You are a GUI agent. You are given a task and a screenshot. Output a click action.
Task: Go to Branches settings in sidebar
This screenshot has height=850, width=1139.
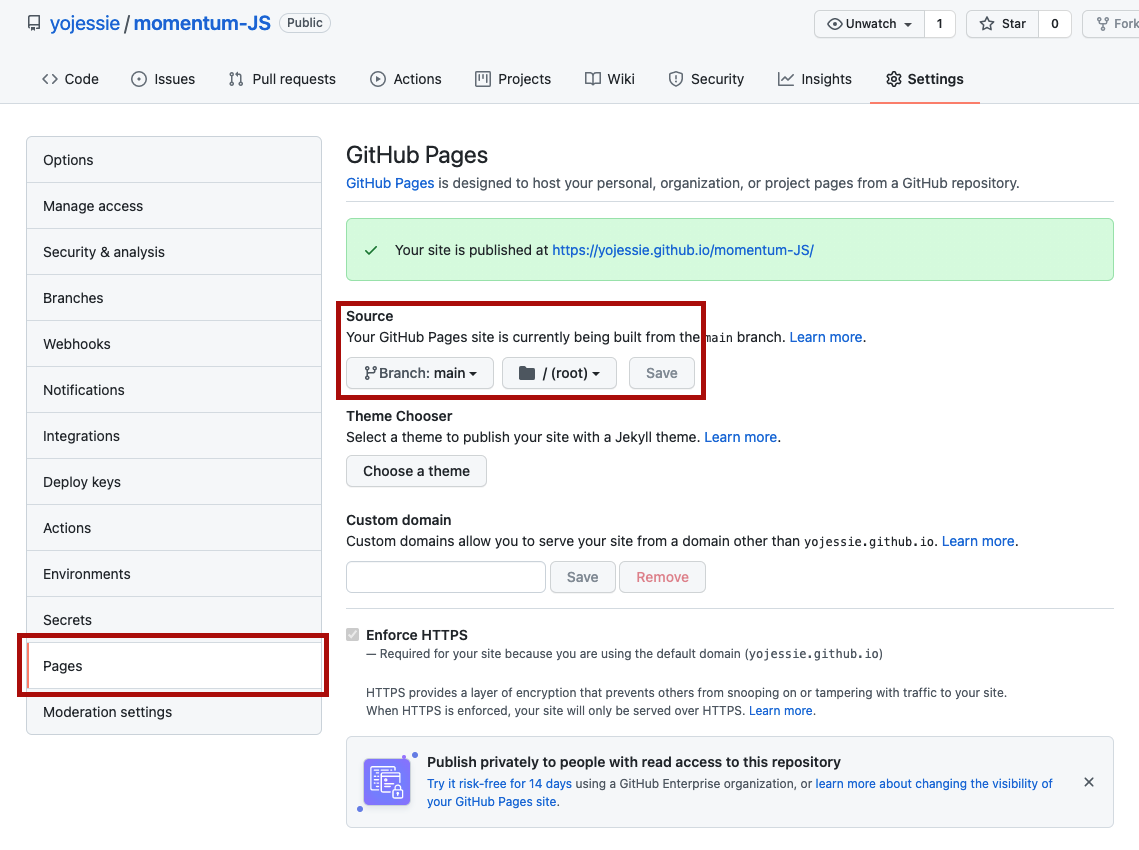174,298
